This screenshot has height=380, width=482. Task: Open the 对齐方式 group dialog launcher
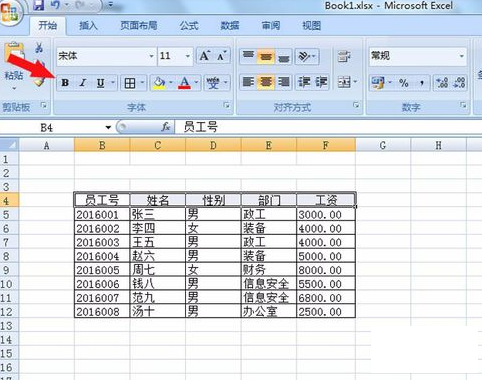[356, 105]
